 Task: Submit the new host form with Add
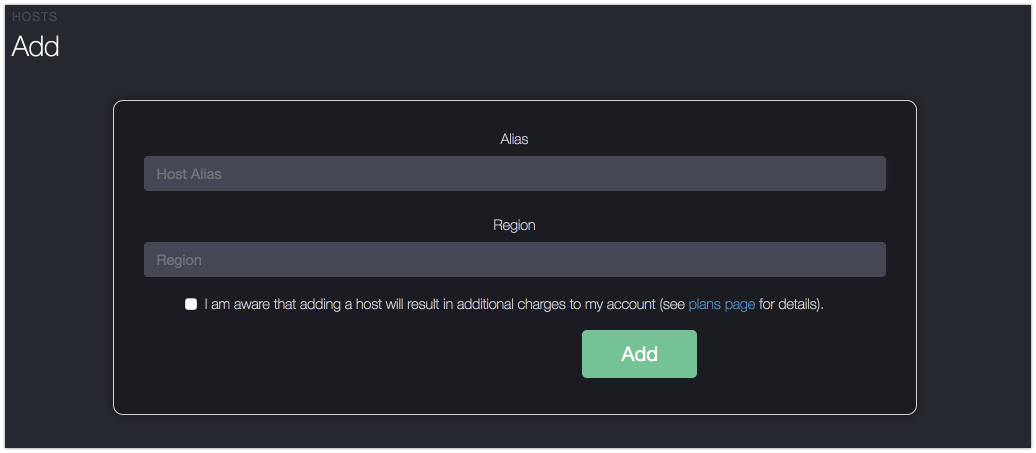click(639, 354)
